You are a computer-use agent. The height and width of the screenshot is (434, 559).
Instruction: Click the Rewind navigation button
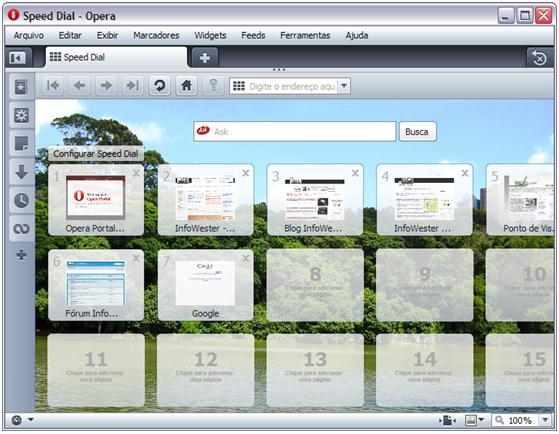point(53,86)
